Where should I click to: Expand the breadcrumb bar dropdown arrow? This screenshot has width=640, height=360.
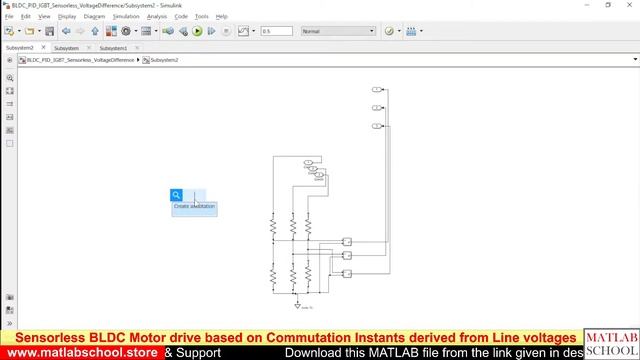[x=635, y=60]
